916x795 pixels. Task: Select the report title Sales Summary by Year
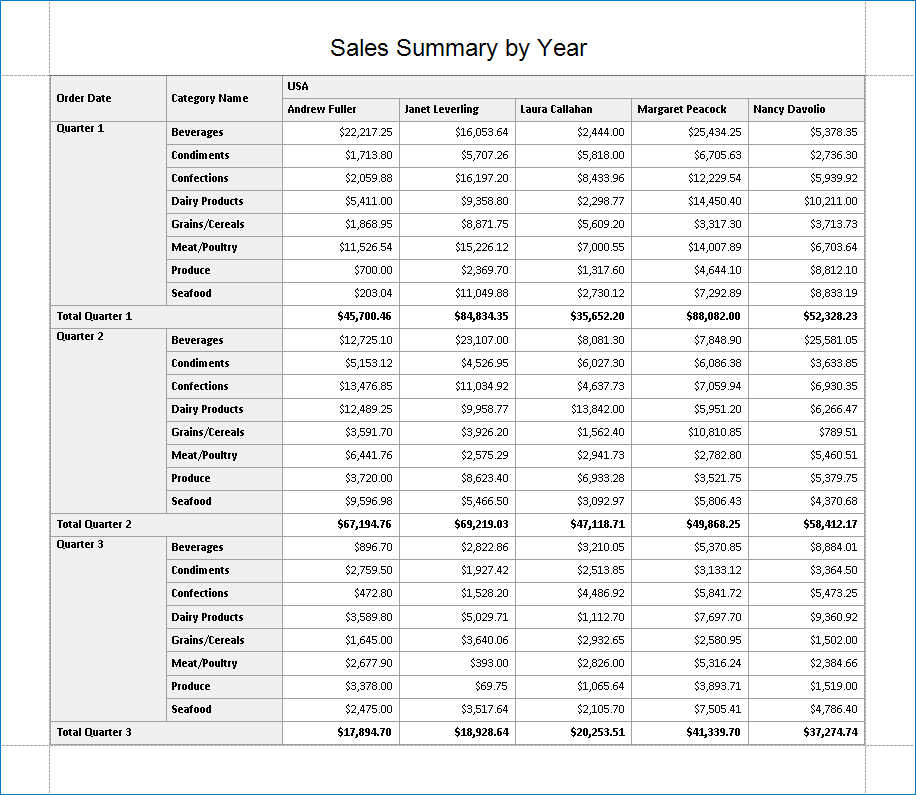(459, 47)
